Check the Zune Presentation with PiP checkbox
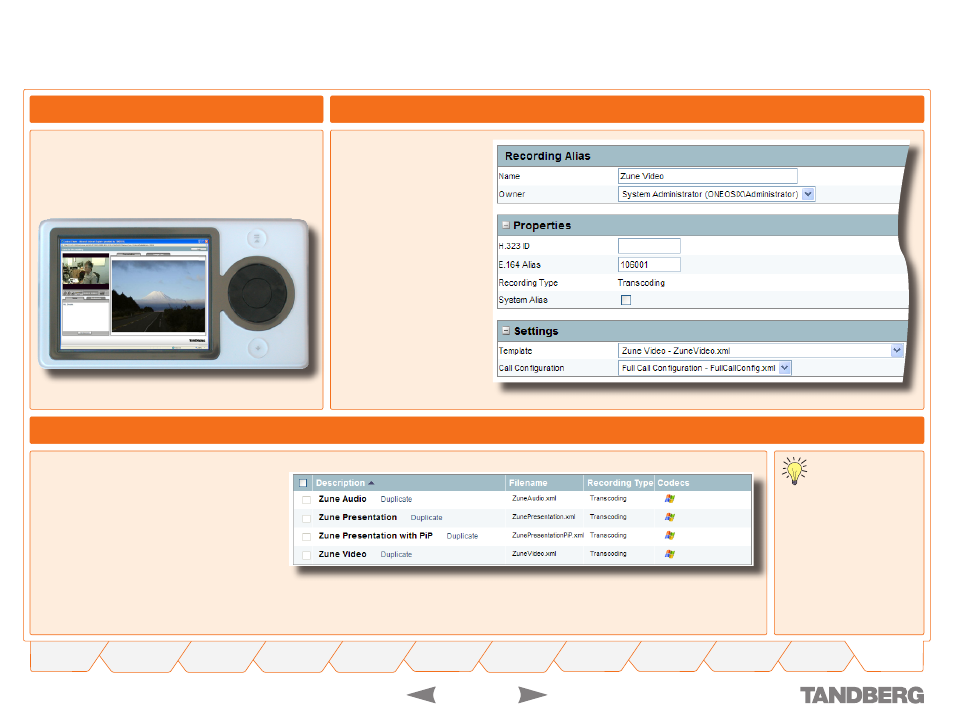 306,537
